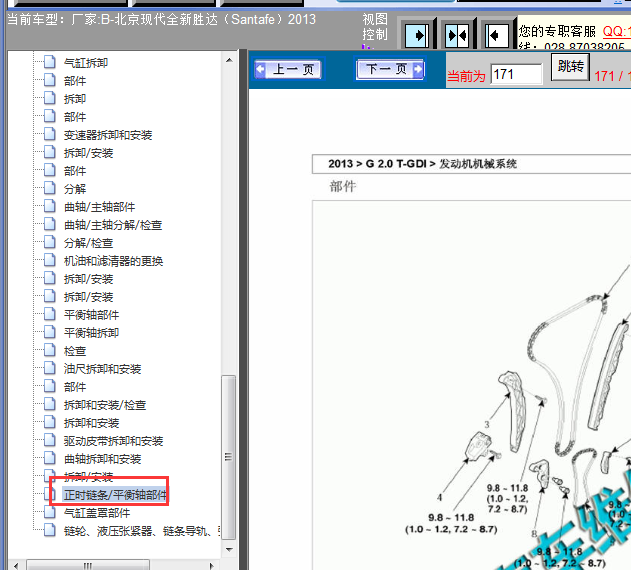Open 驱动皮带拆卸和安装 entry

113,441
